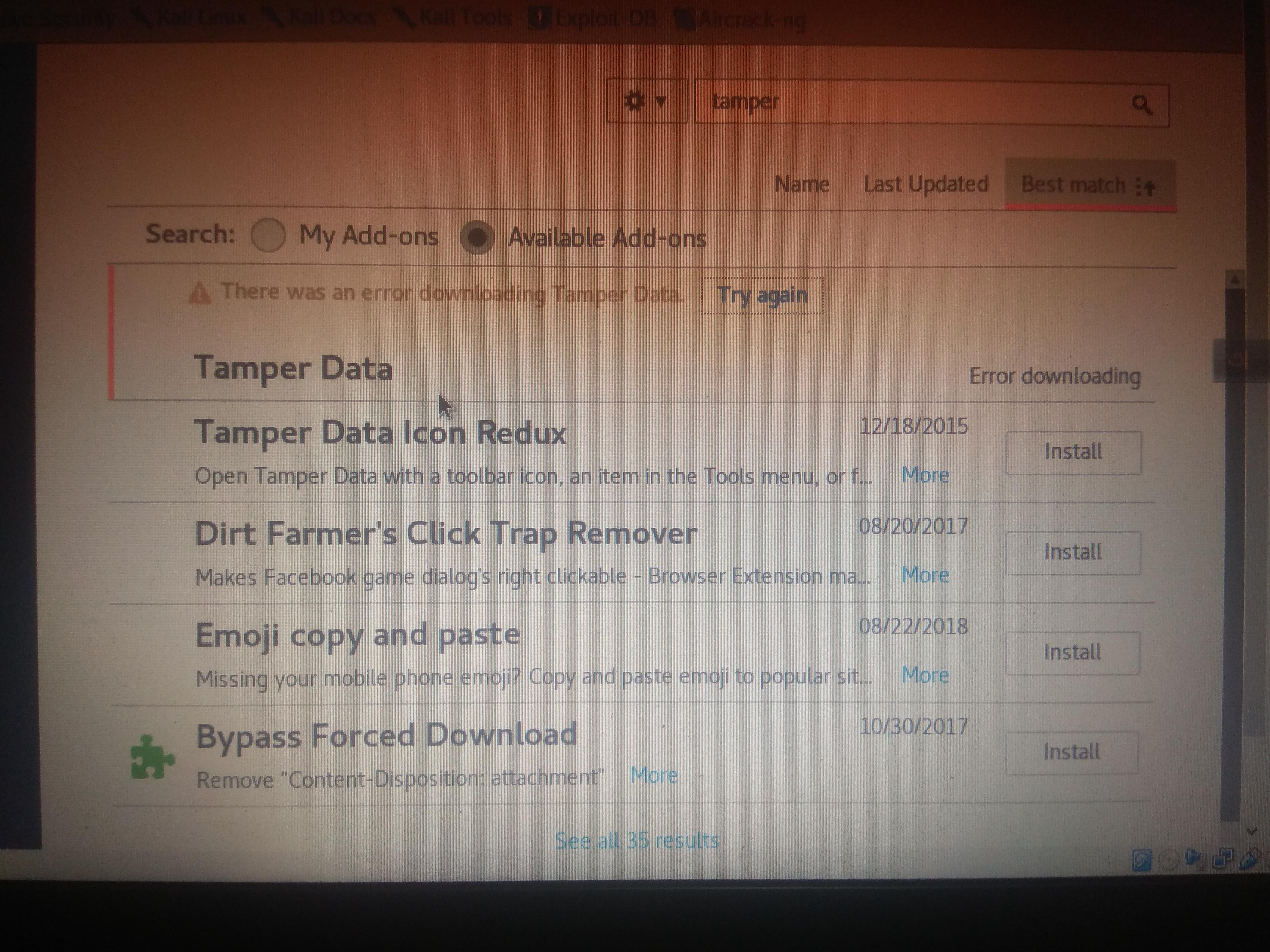Select the My Add-ons radio button
The height and width of the screenshot is (952, 1270).
pos(268,235)
